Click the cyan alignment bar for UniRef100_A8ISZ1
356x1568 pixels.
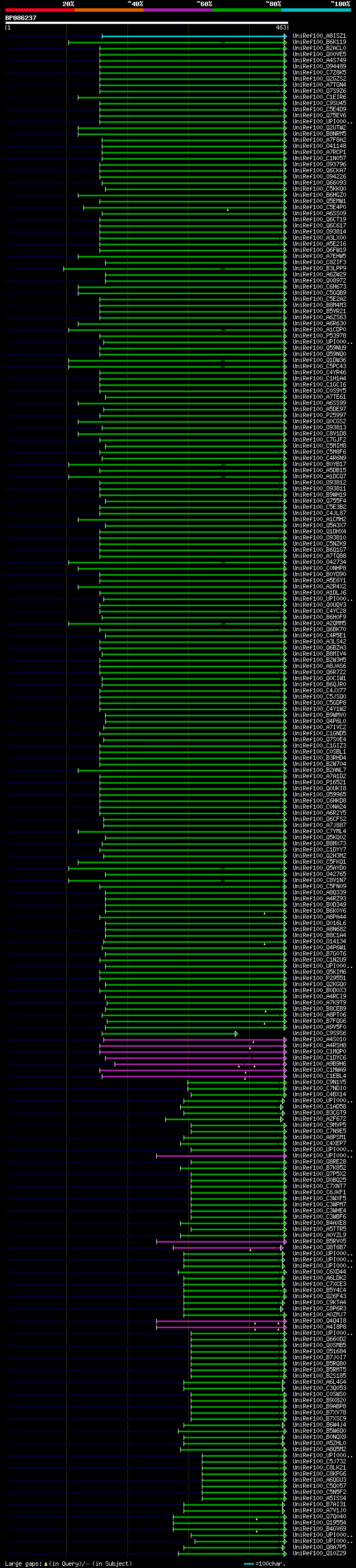194,37
